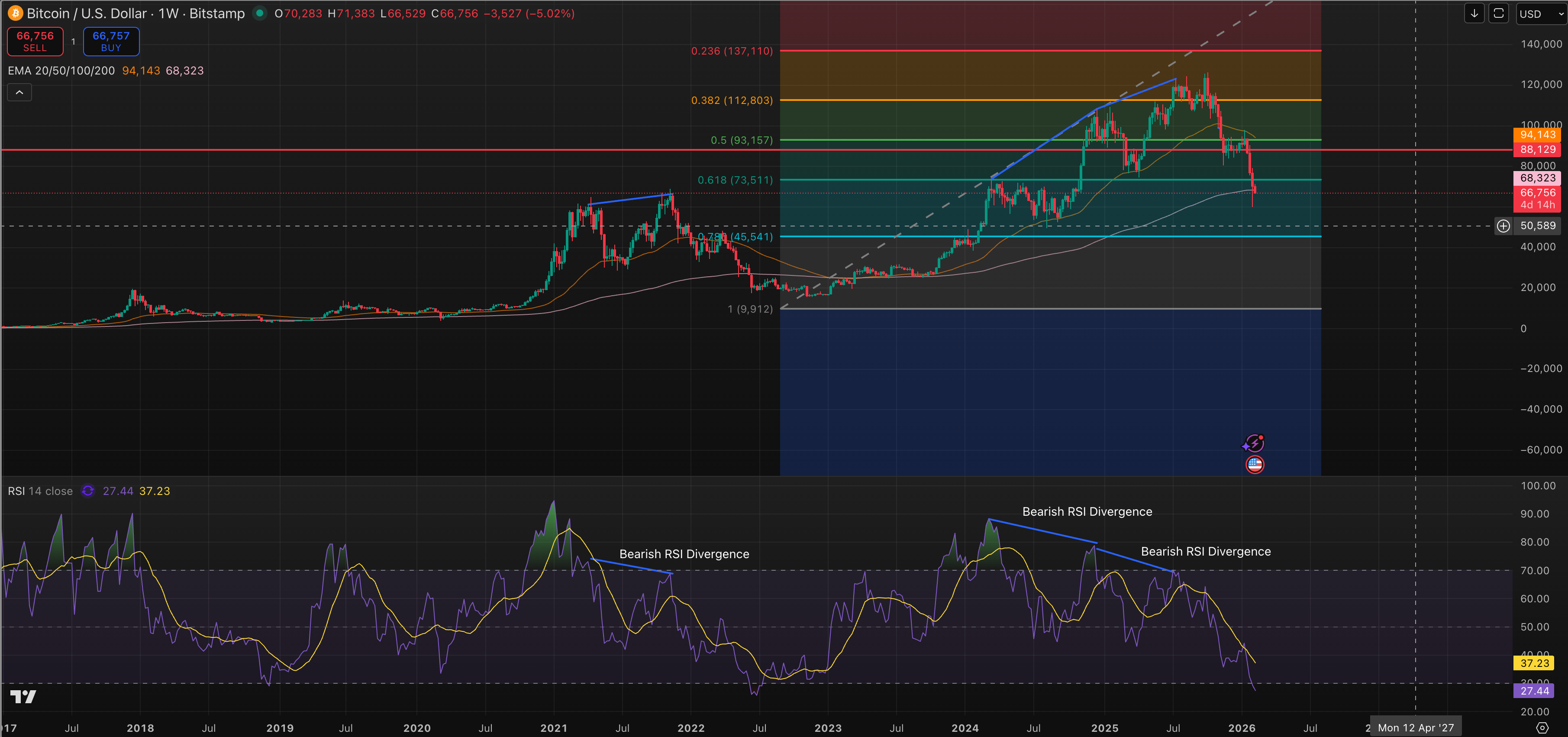Click RSI indicator refresh icon
The width and height of the screenshot is (1568, 737).
pos(87,491)
